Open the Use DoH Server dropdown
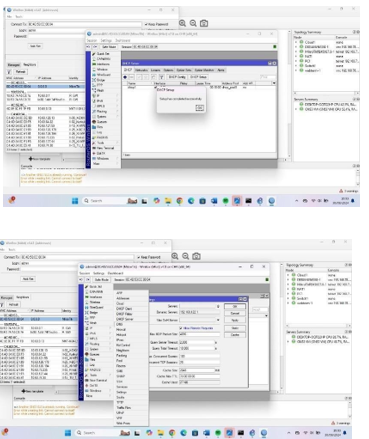Image resolution: width=369 pixels, height=439 pixels. pyautogui.click(x=218, y=320)
